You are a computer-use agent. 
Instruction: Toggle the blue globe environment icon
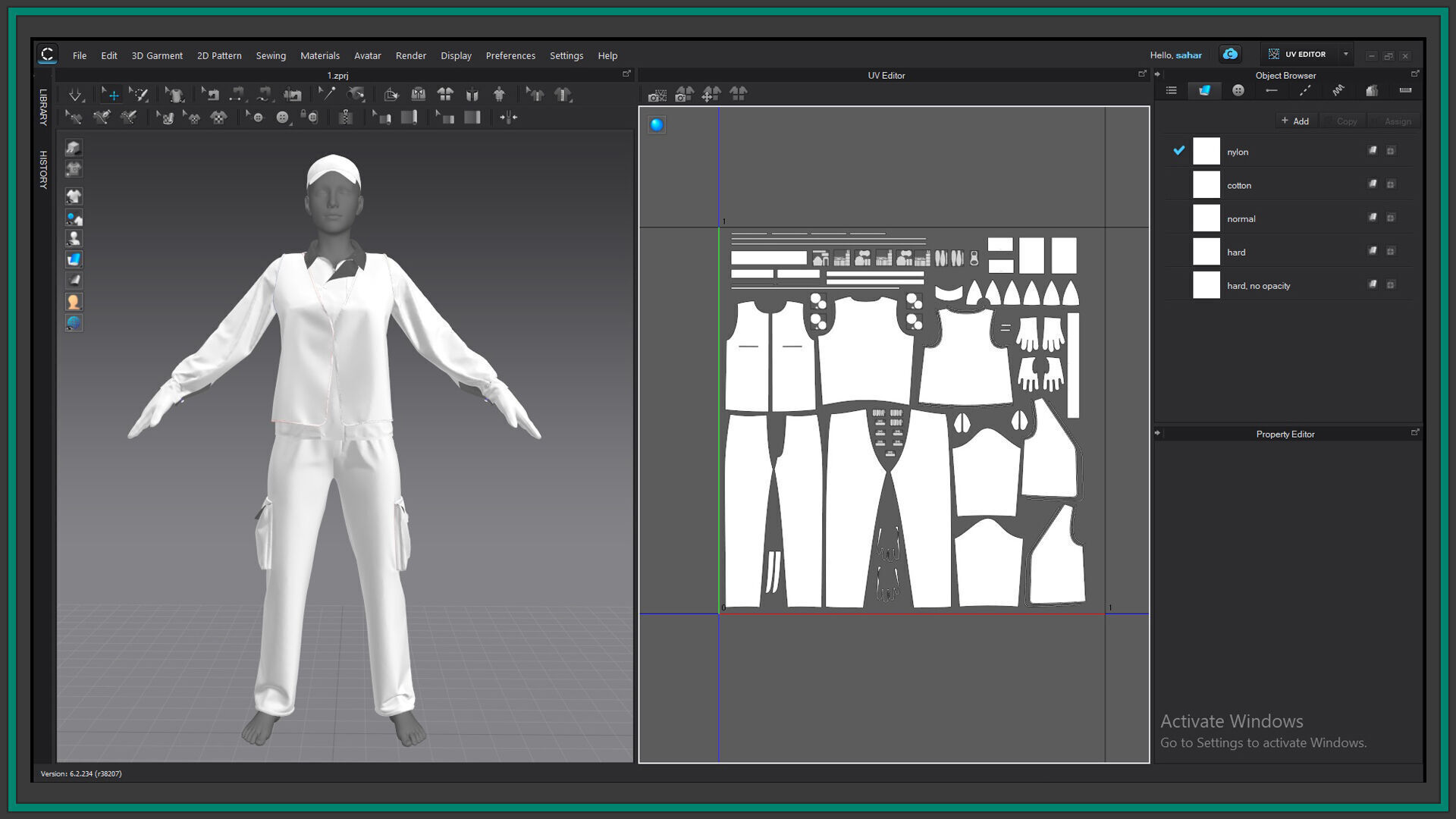click(x=74, y=323)
